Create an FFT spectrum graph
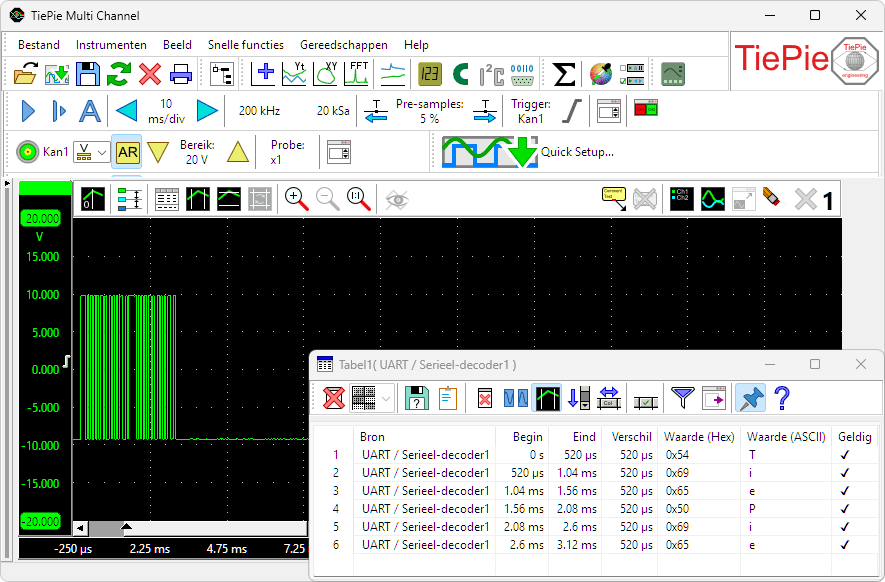 click(357, 74)
